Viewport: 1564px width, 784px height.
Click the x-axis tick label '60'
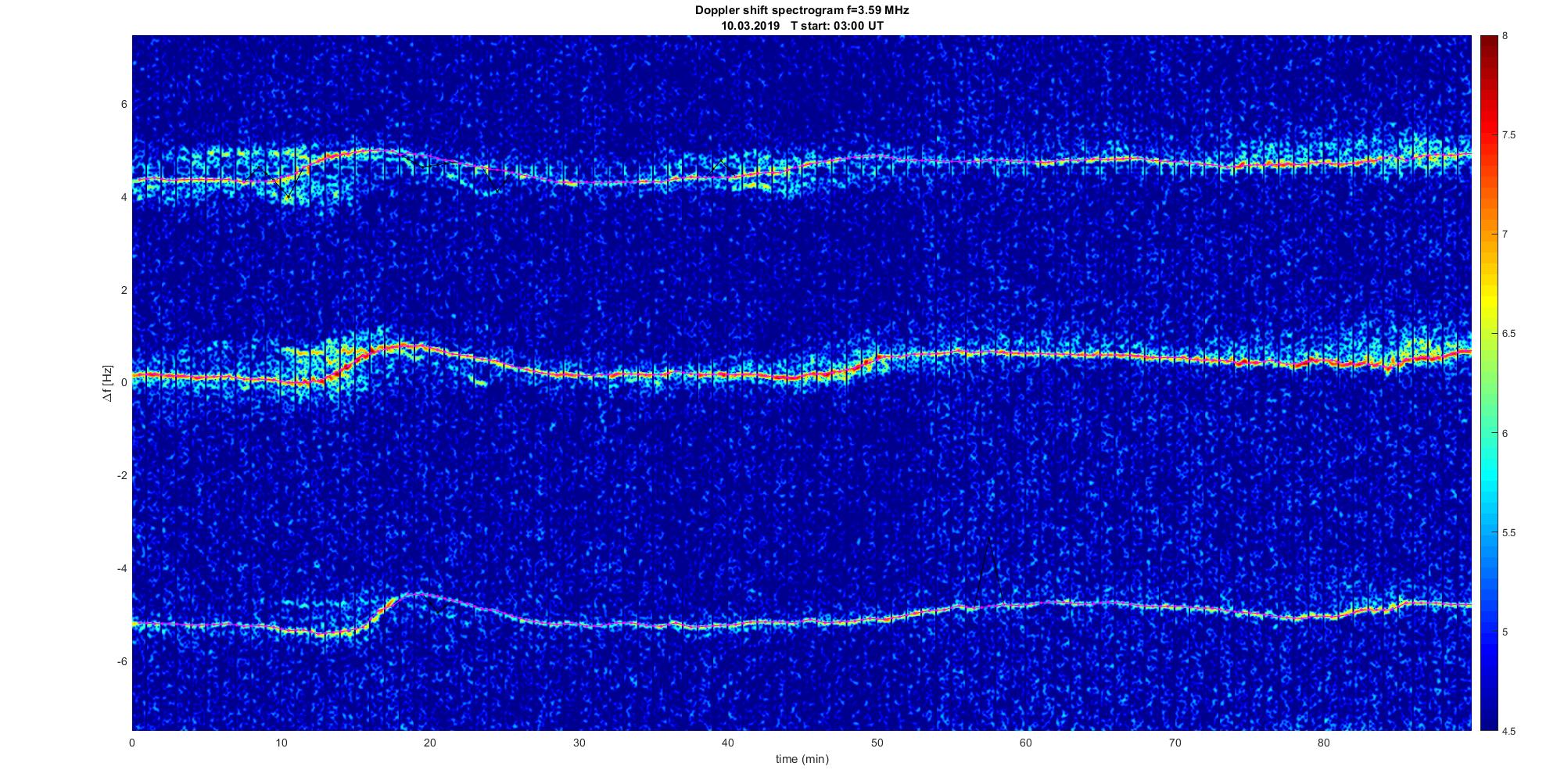pos(1026,742)
